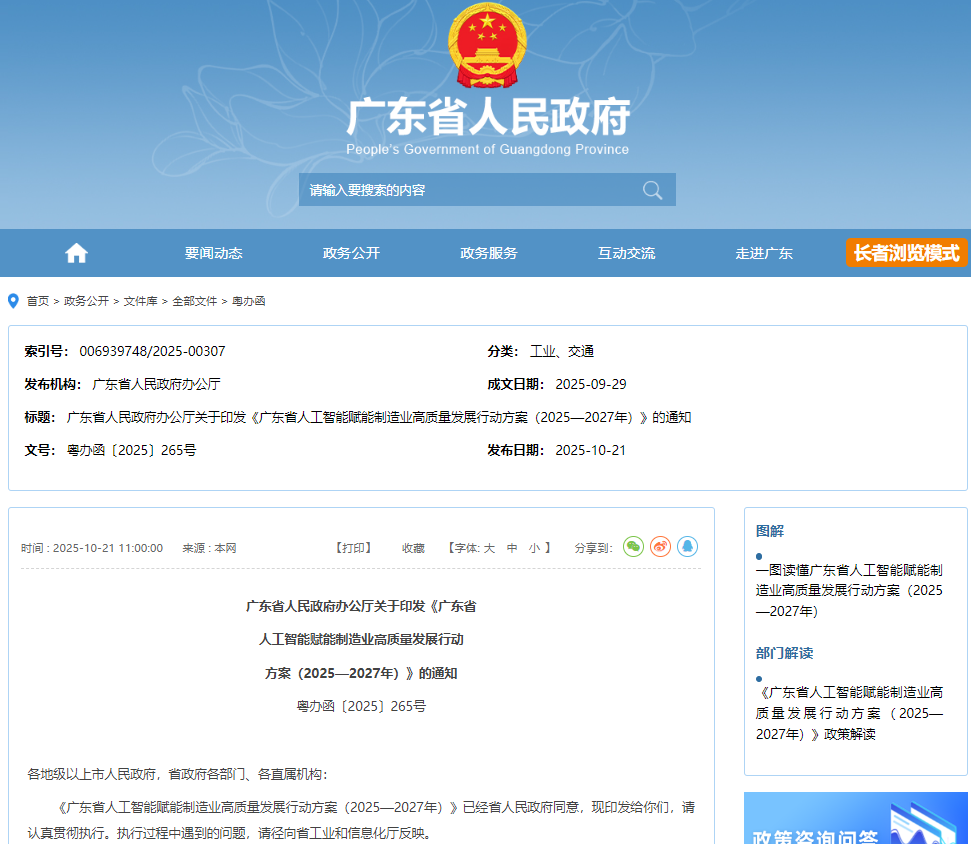The width and height of the screenshot is (971, 844).
Task: Switch font size to 中
Action: coord(513,547)
